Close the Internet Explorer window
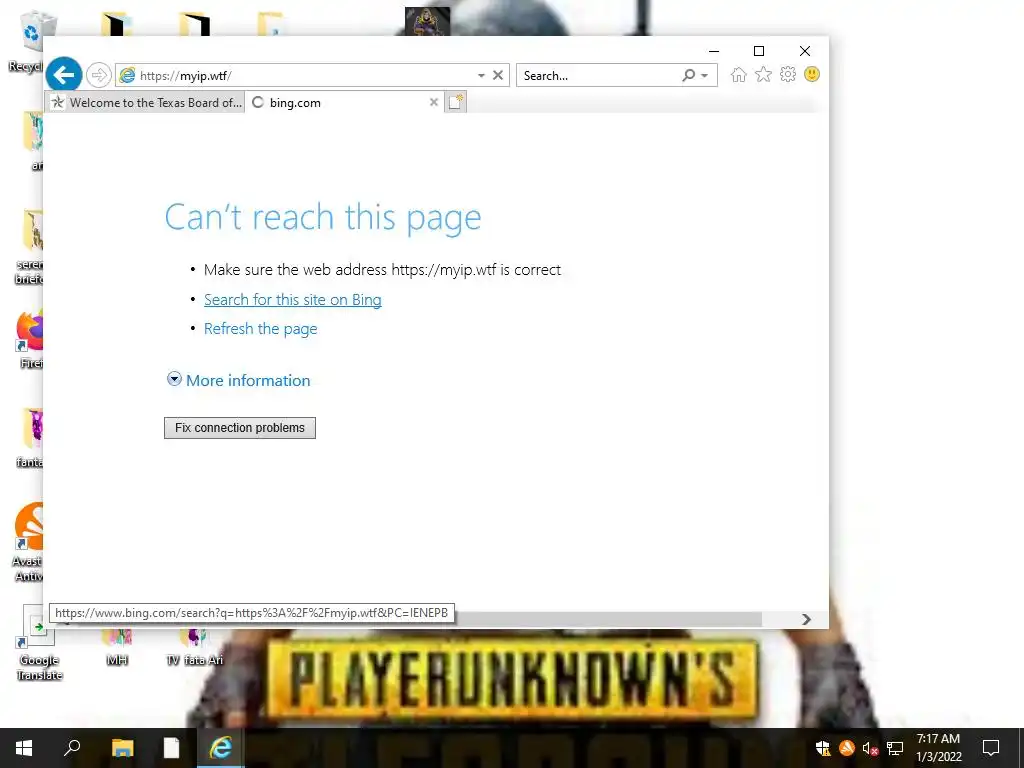The width and height of the screenshot is (1024, 768). 805,51
